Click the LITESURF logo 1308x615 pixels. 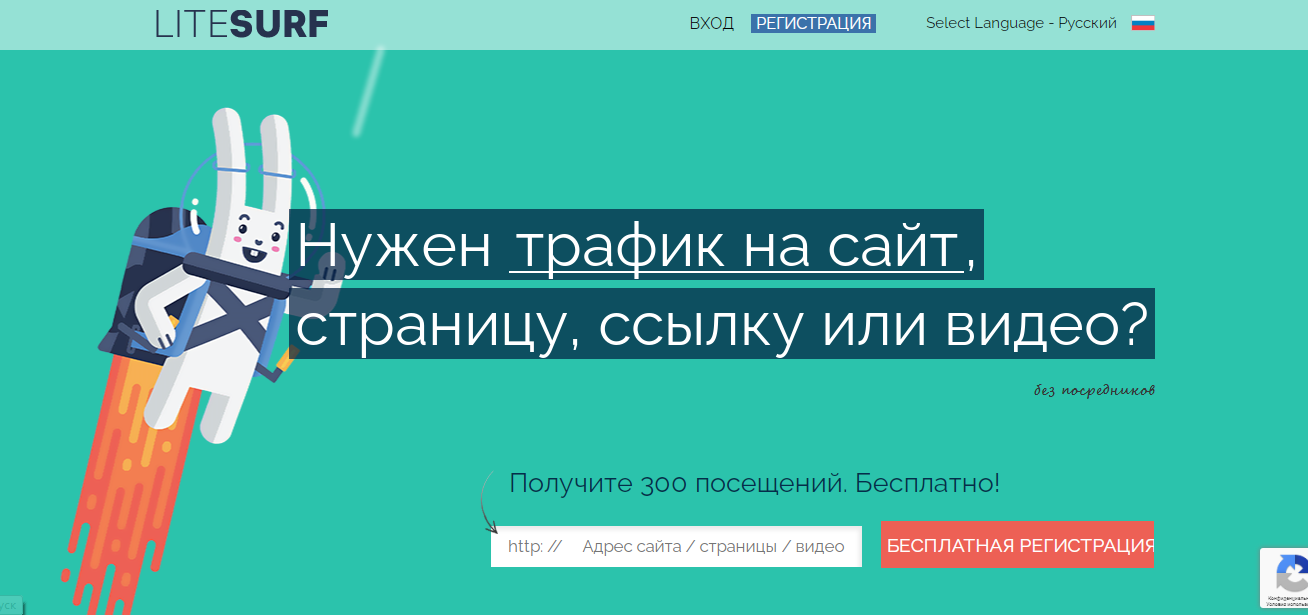pyautogui.click(x=241, y=24)
